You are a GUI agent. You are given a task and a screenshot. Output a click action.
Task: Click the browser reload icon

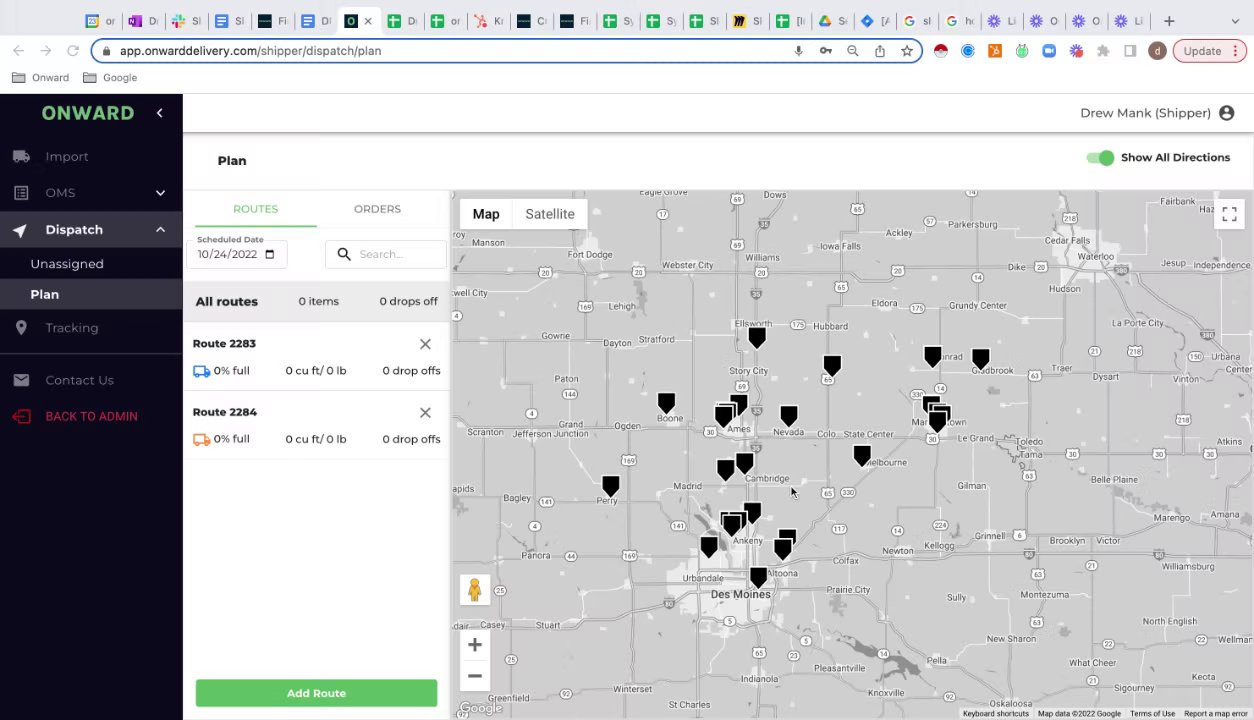[x=72, y=51]
